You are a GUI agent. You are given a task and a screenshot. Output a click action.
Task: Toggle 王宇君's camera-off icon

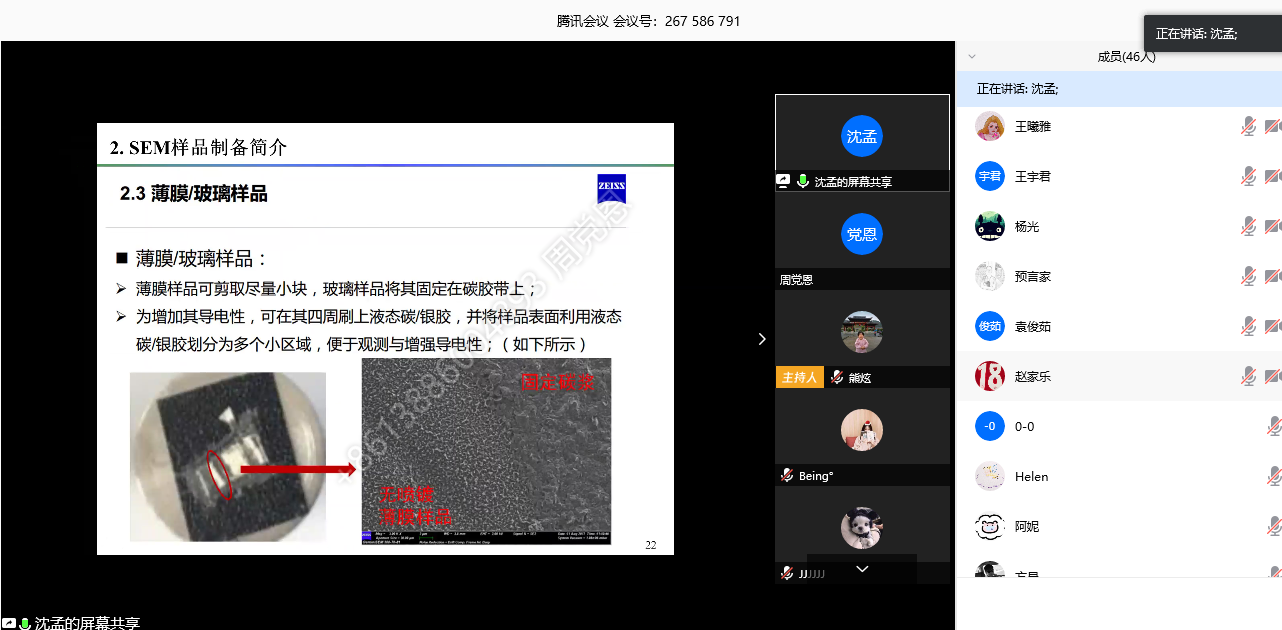coord(1272,176)
